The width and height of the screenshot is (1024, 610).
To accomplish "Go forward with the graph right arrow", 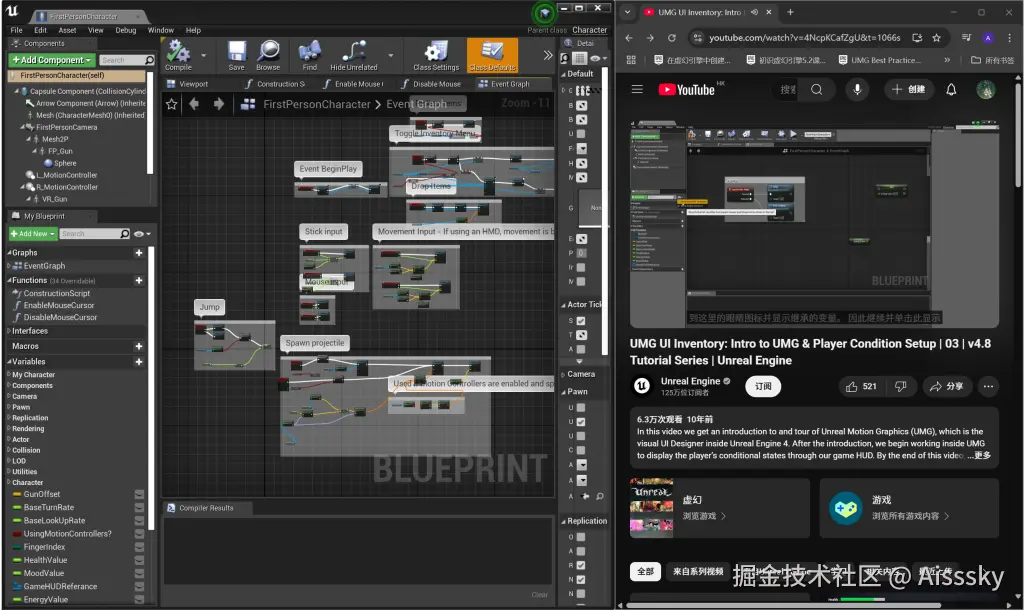I will (x=219, y=104).
